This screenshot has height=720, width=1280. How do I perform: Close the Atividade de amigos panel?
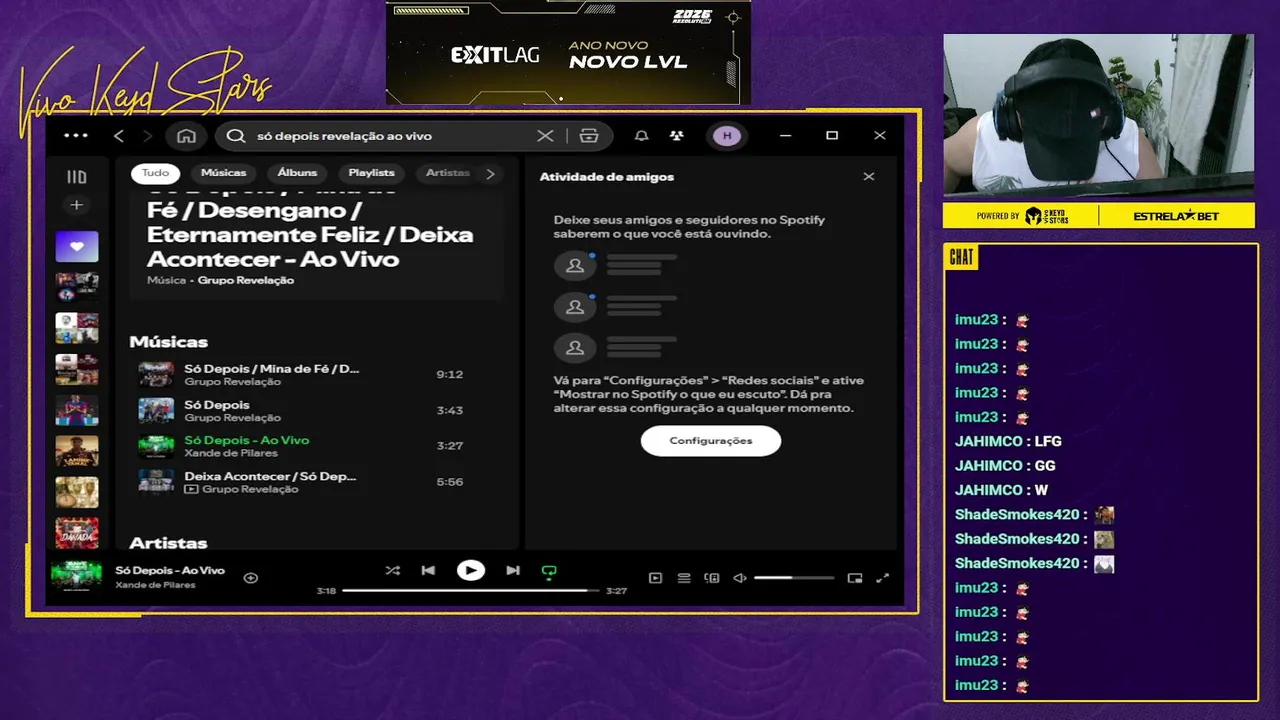(x=869, y=176)
